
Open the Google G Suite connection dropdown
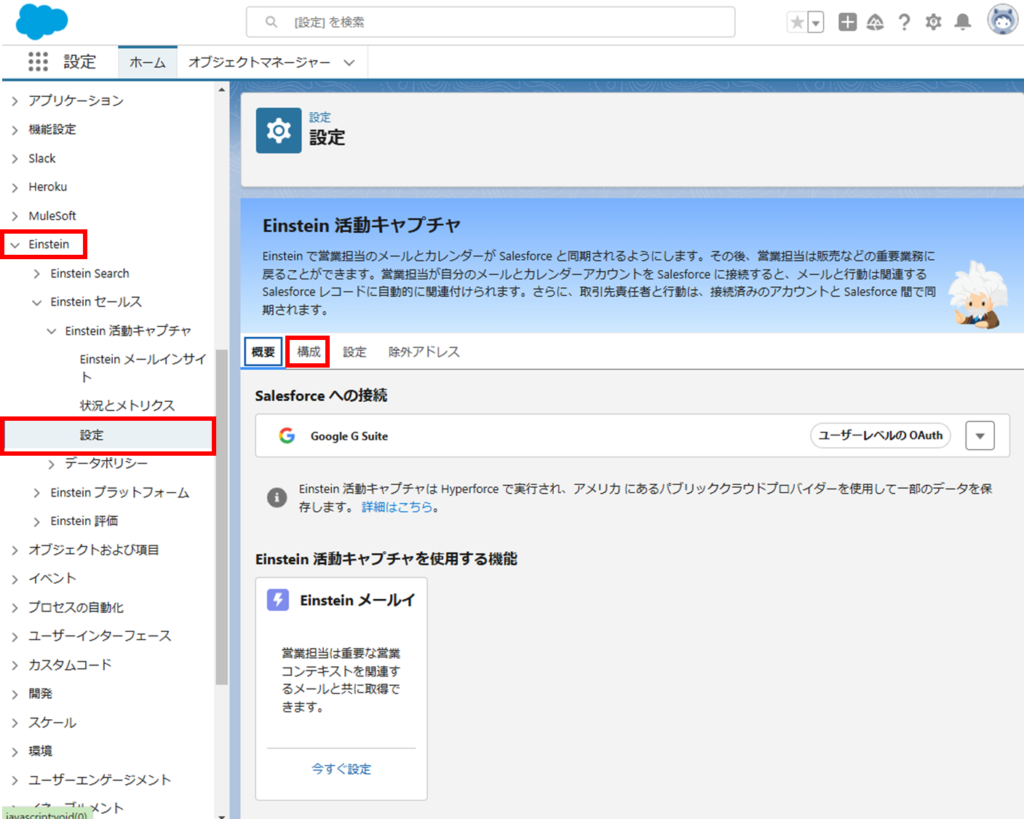pyautogui.click(x=980, y=436)
